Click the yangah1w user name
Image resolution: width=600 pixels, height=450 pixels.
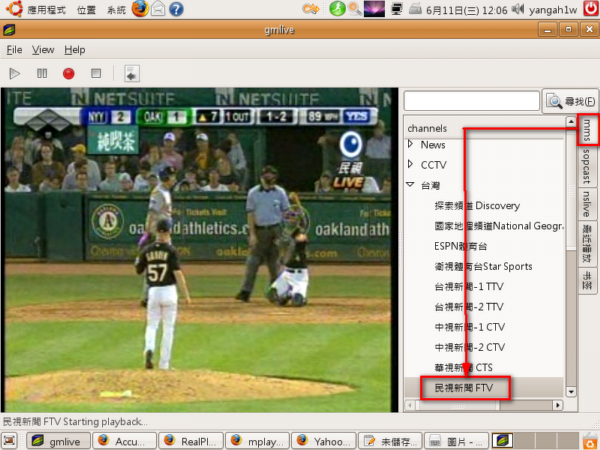pyautogui.click(x=553, y=10)
